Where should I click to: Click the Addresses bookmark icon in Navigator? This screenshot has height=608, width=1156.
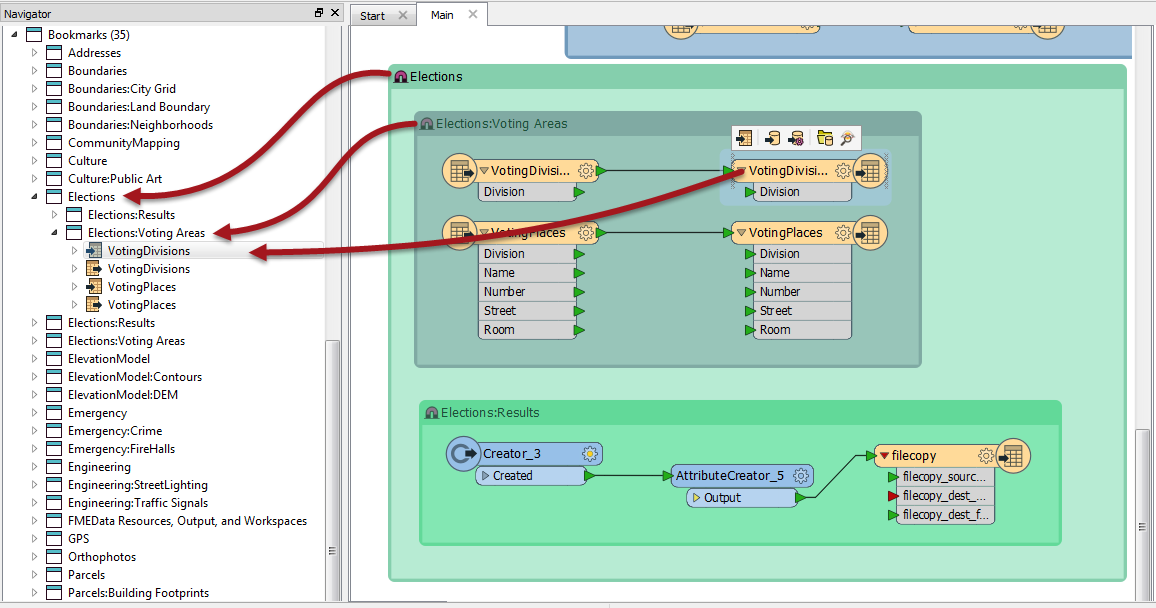[54, 53]
